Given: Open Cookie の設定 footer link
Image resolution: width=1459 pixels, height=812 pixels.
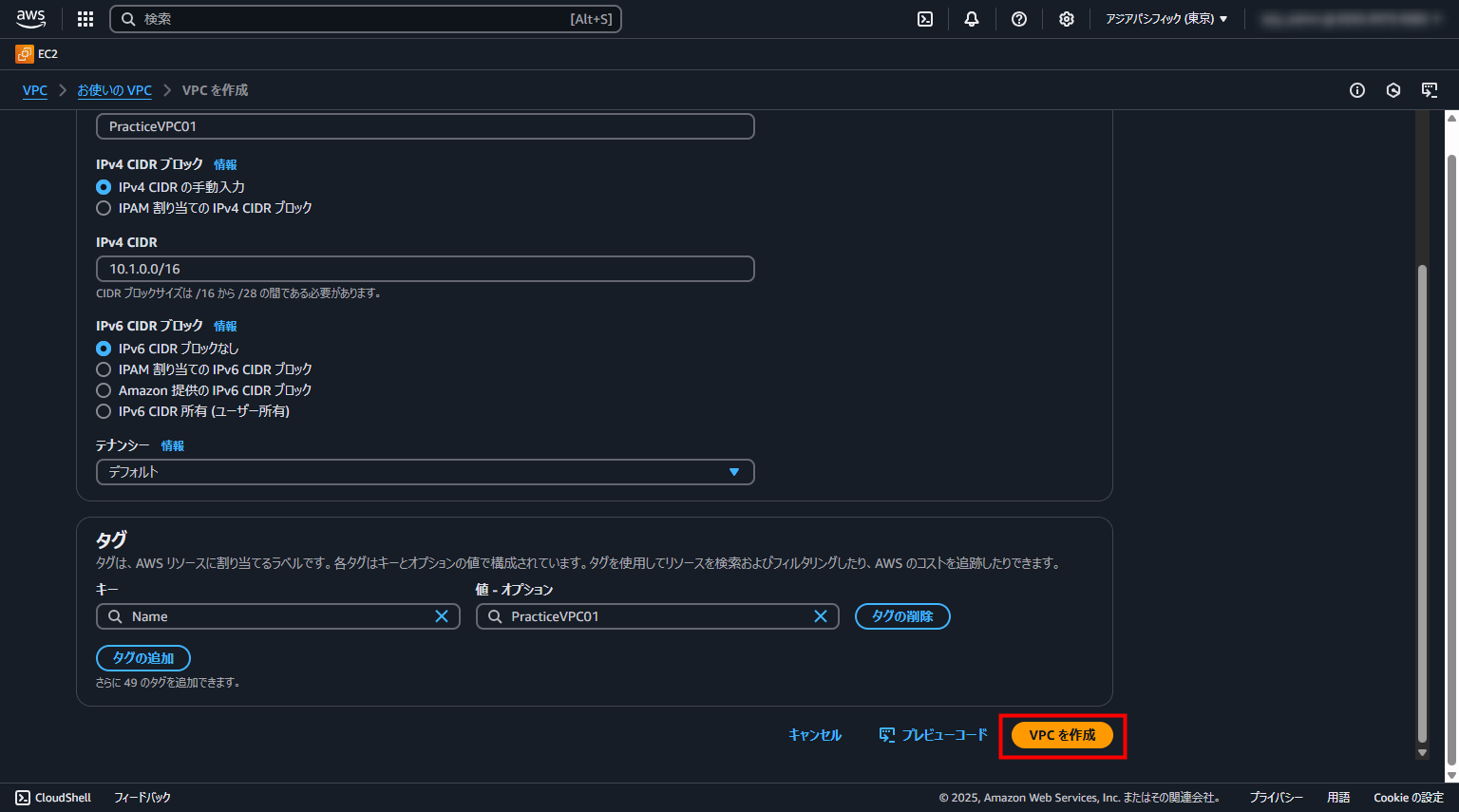Looking at the screenshot, I should point(1409,798).
